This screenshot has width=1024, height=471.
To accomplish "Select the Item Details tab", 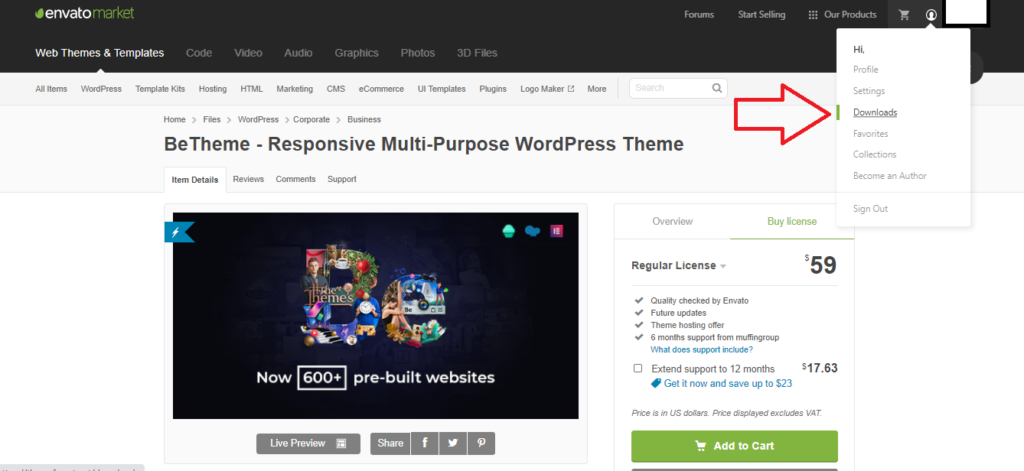I will [195, 180].
